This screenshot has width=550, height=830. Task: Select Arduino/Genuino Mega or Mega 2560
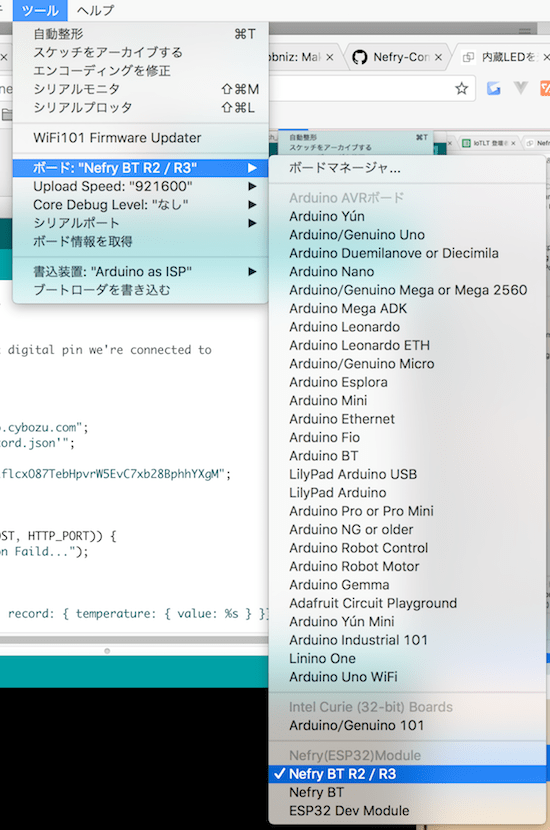point(407,290)
